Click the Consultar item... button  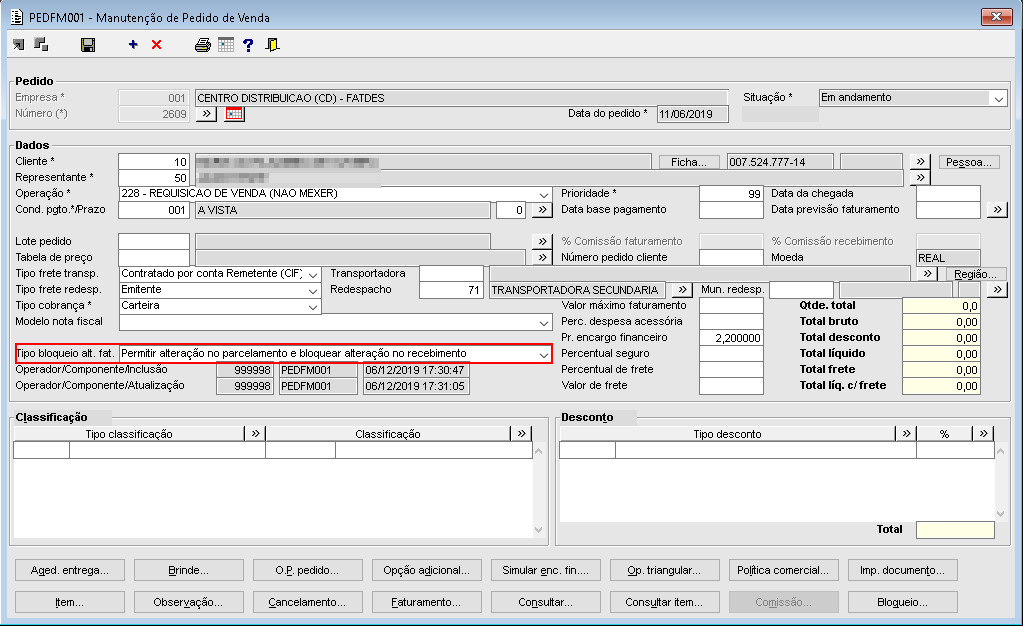click(664, 602)
